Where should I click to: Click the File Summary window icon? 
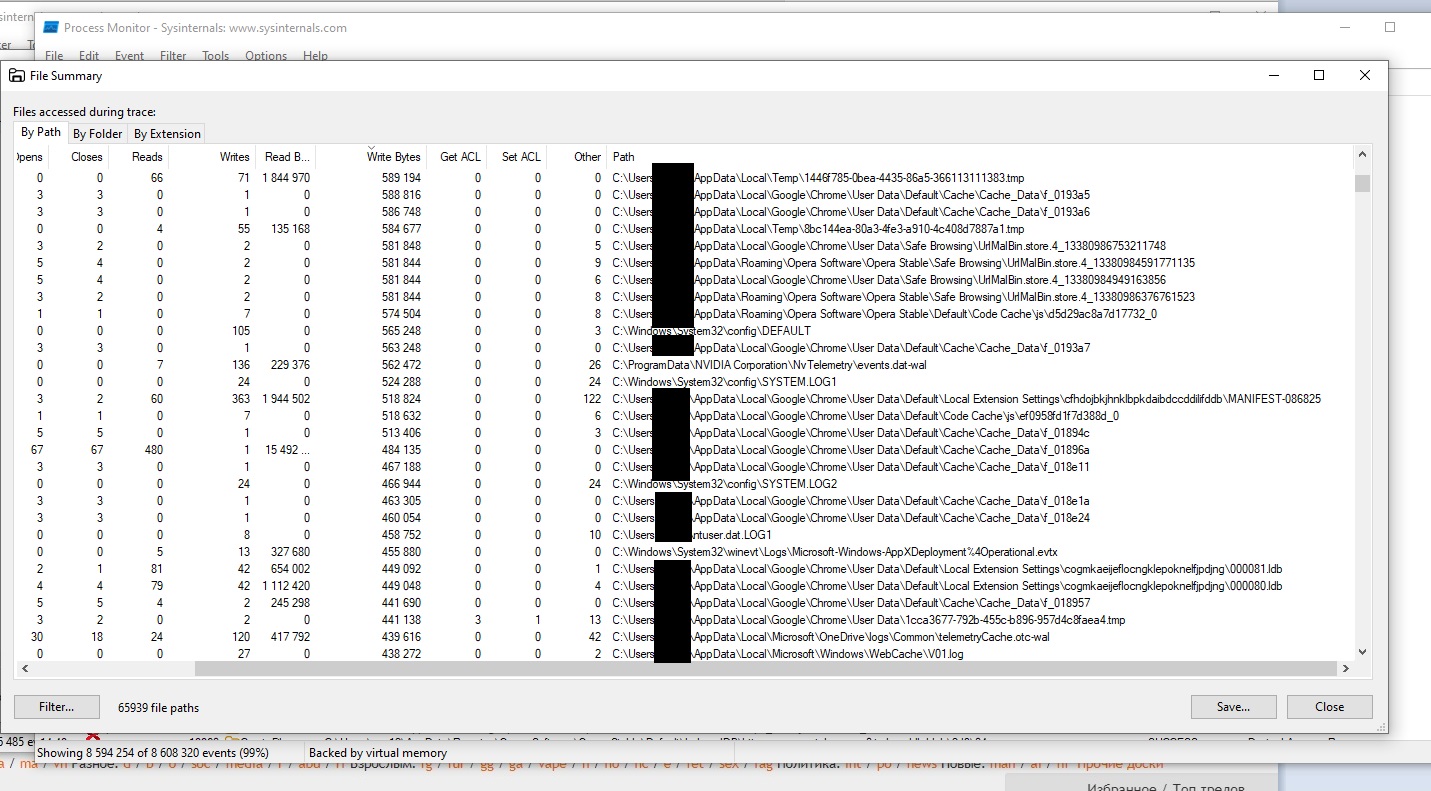[17, 76]
